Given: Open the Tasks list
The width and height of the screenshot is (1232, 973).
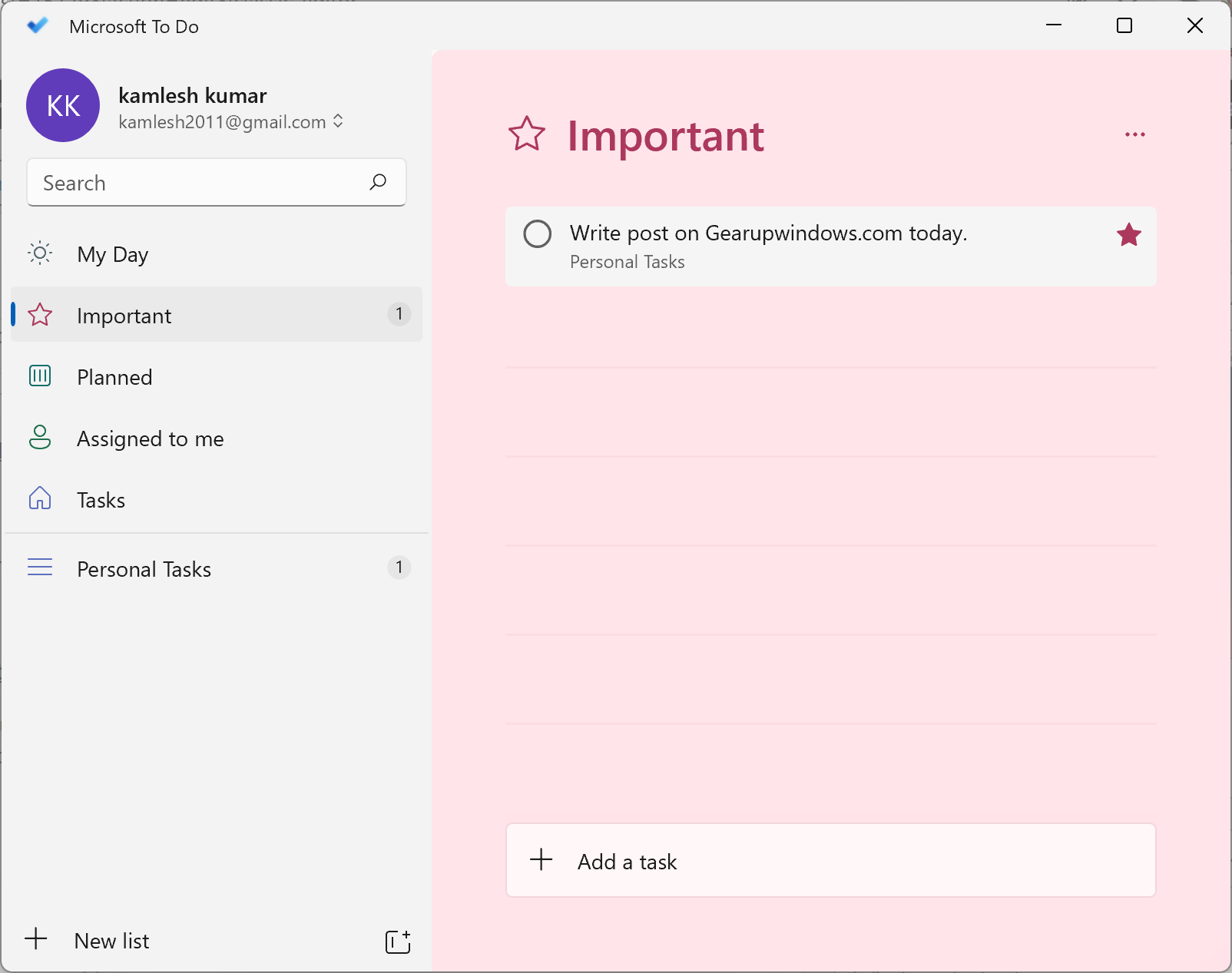Looking at the screenshot, I should (x=217, y=499).
